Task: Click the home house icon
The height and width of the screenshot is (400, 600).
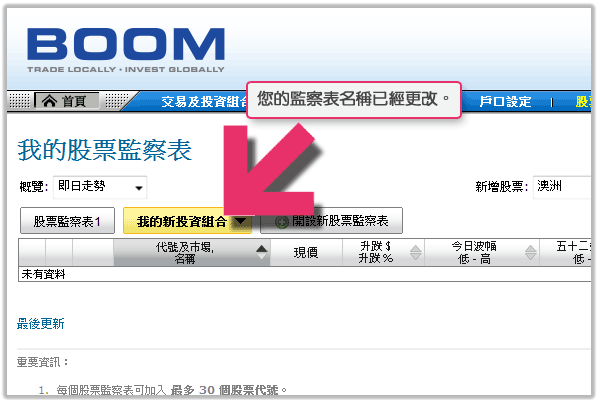Action: point(49,101)
